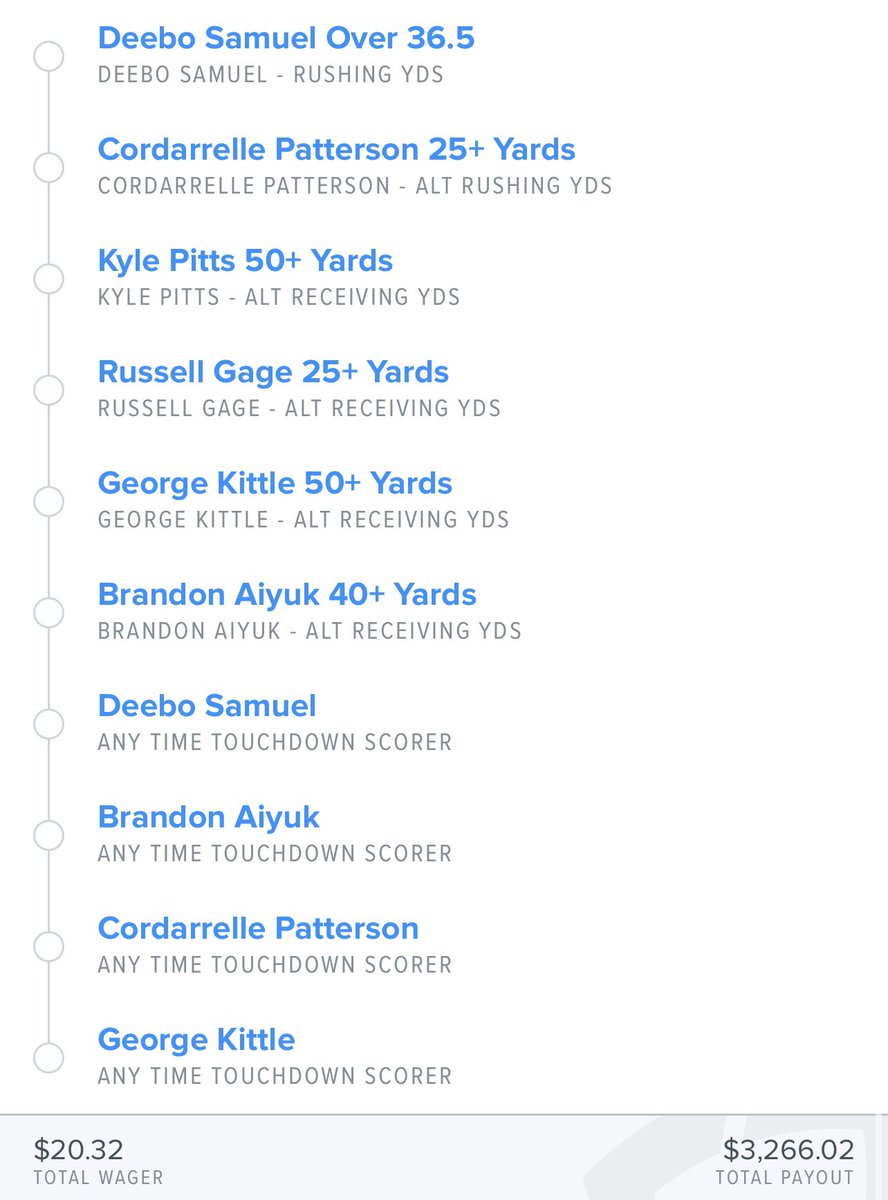This screenshot has width=888, height=1200.
Task: Click status circle beside Deebo Samuel touchdown leg
Action: coord(48,723)
